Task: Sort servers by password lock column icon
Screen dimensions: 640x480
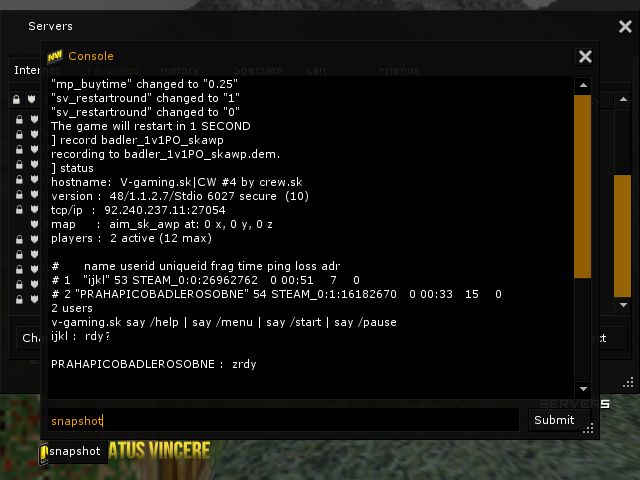Action: pyautogui.click(x=16, y=99)
